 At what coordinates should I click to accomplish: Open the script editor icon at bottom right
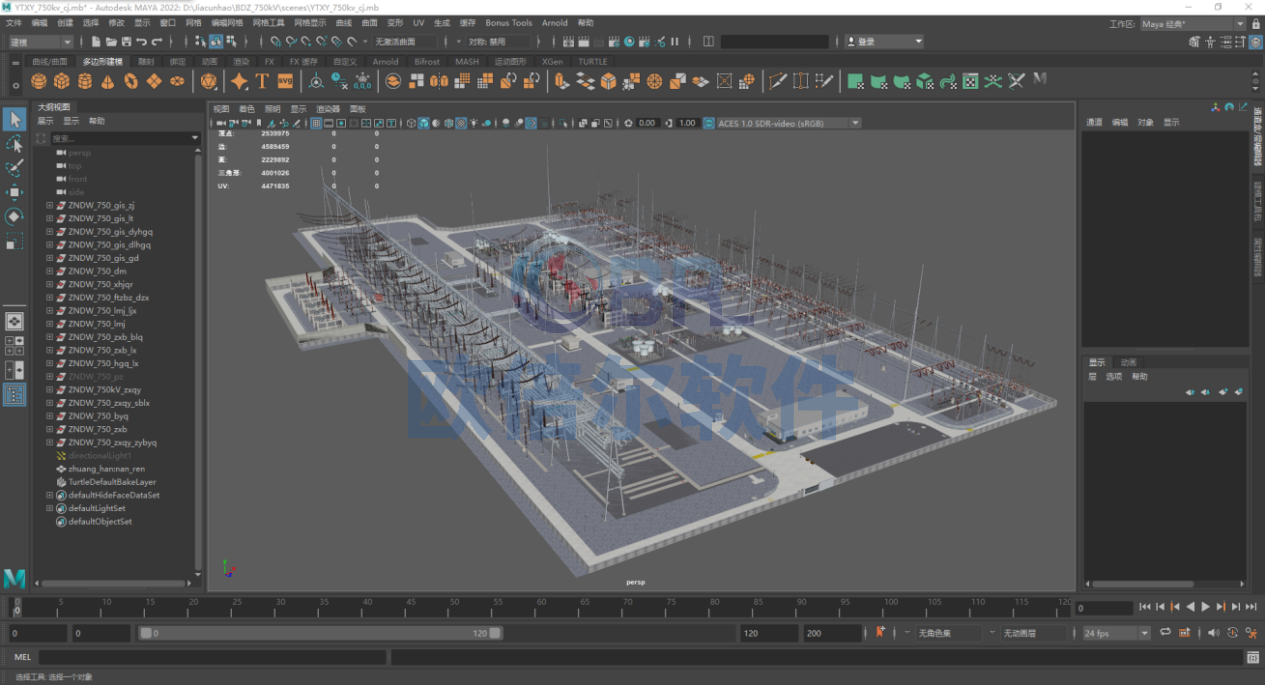click(x=1252, y=657)
